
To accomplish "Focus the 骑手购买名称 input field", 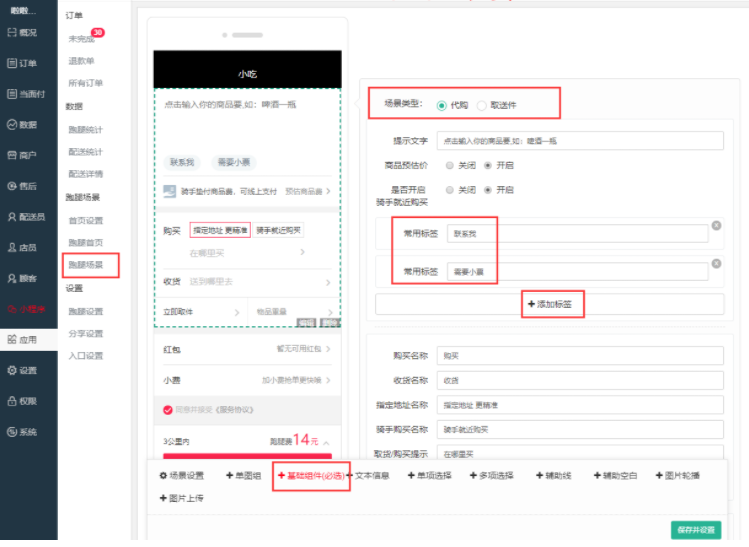I will (580, 429).
